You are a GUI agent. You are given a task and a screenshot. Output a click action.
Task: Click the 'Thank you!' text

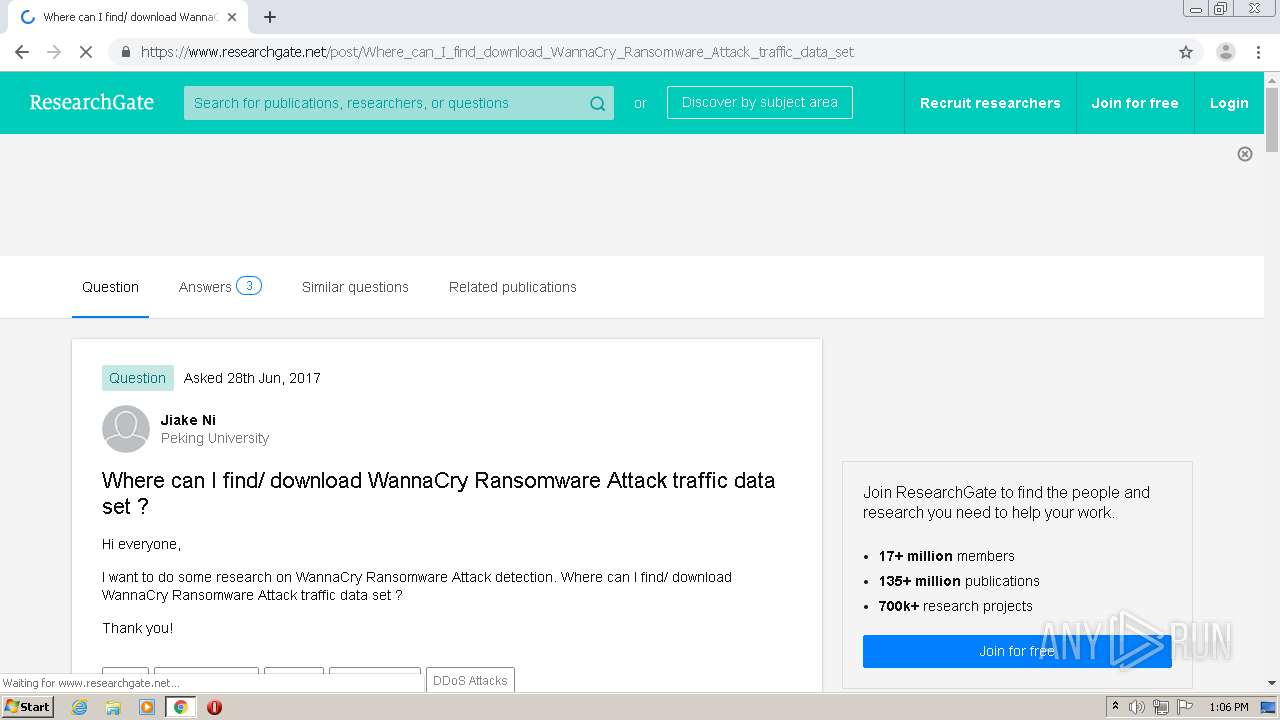[x=138, y=628]
